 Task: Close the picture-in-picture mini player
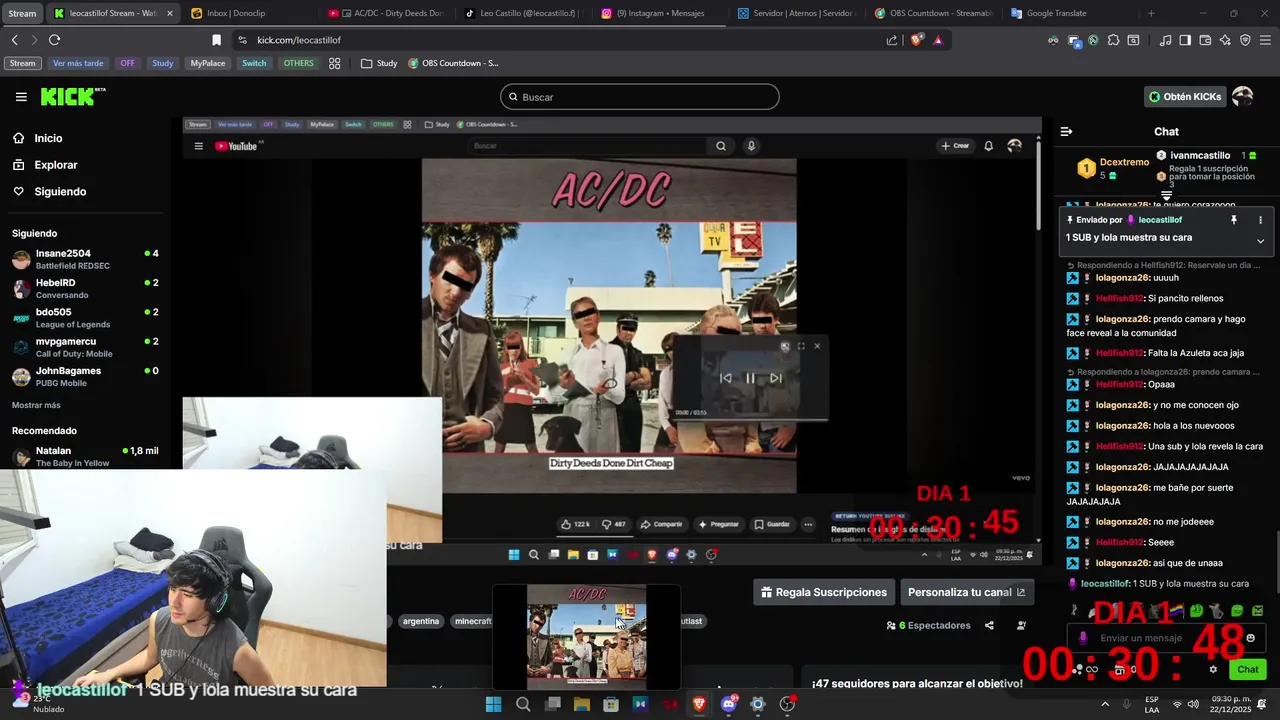(817, 346)
